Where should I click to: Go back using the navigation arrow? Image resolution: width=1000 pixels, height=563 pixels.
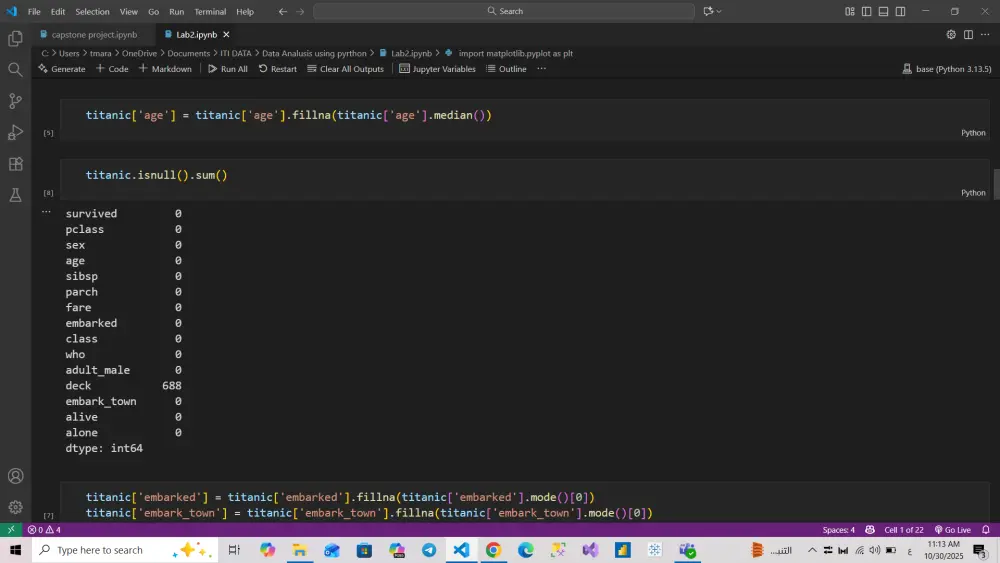(283, 11)
